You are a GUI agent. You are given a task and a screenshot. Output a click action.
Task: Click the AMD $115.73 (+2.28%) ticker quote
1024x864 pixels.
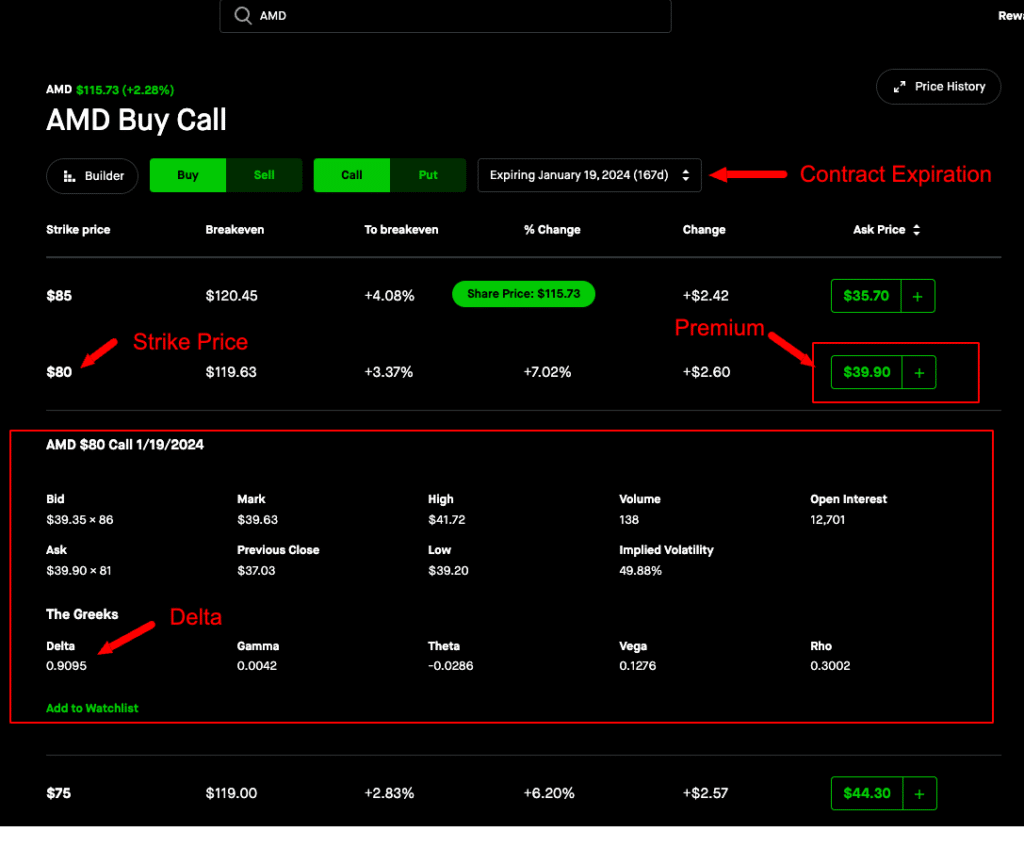(110, 89)
